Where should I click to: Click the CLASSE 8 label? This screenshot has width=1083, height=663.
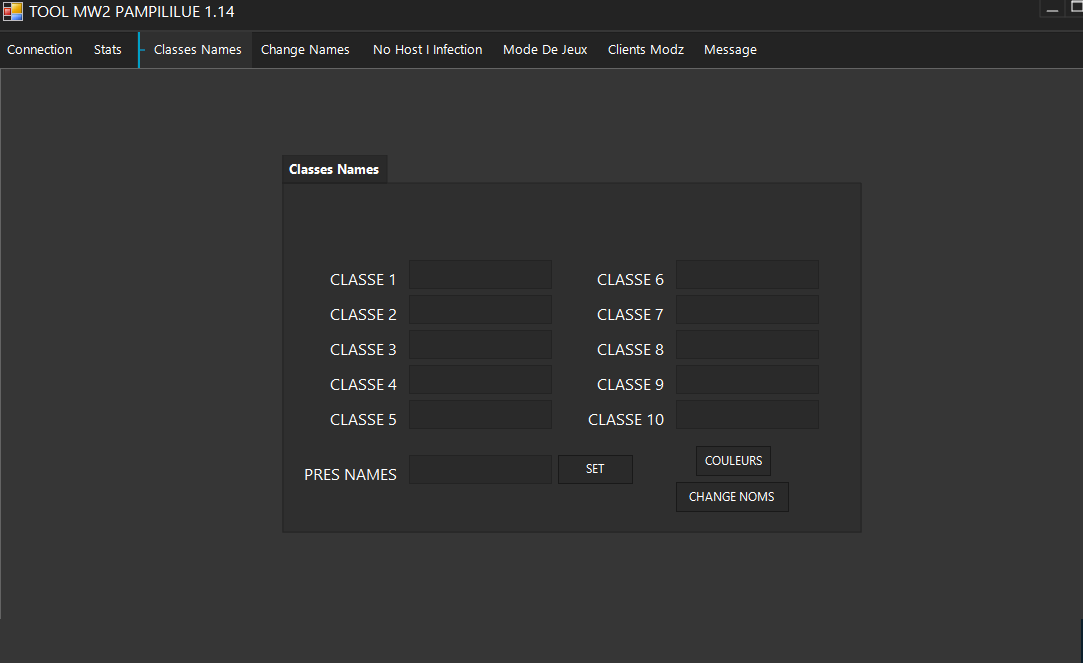[631, 350]
